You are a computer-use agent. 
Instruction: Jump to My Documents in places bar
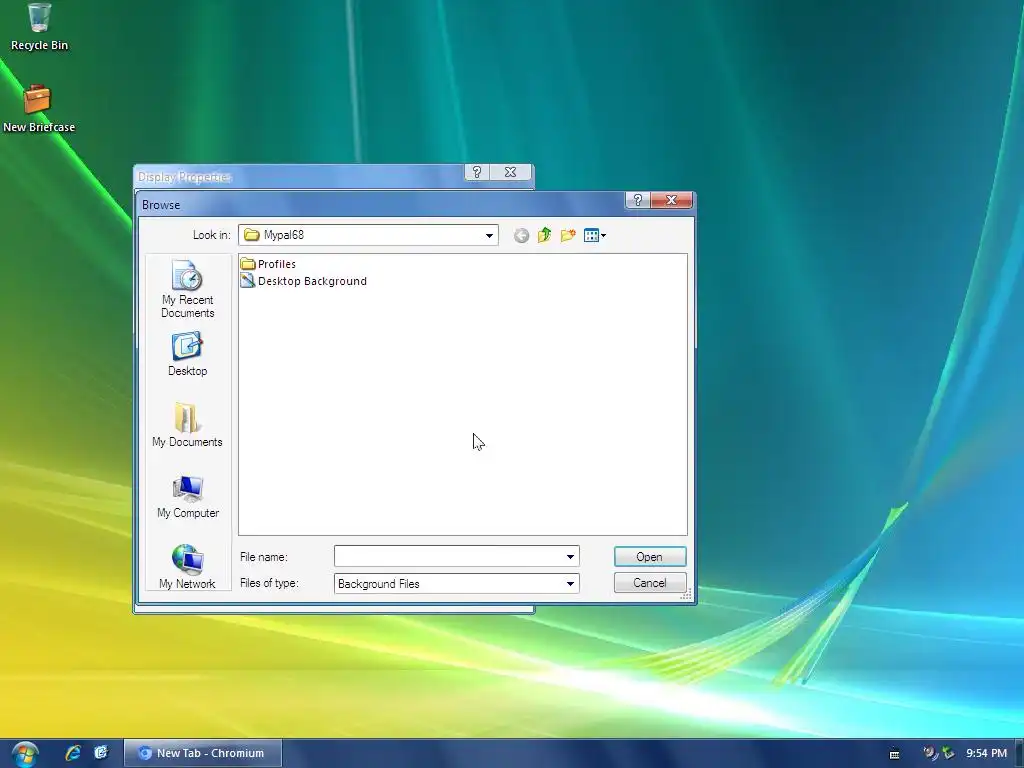click(x=187, y=425)
